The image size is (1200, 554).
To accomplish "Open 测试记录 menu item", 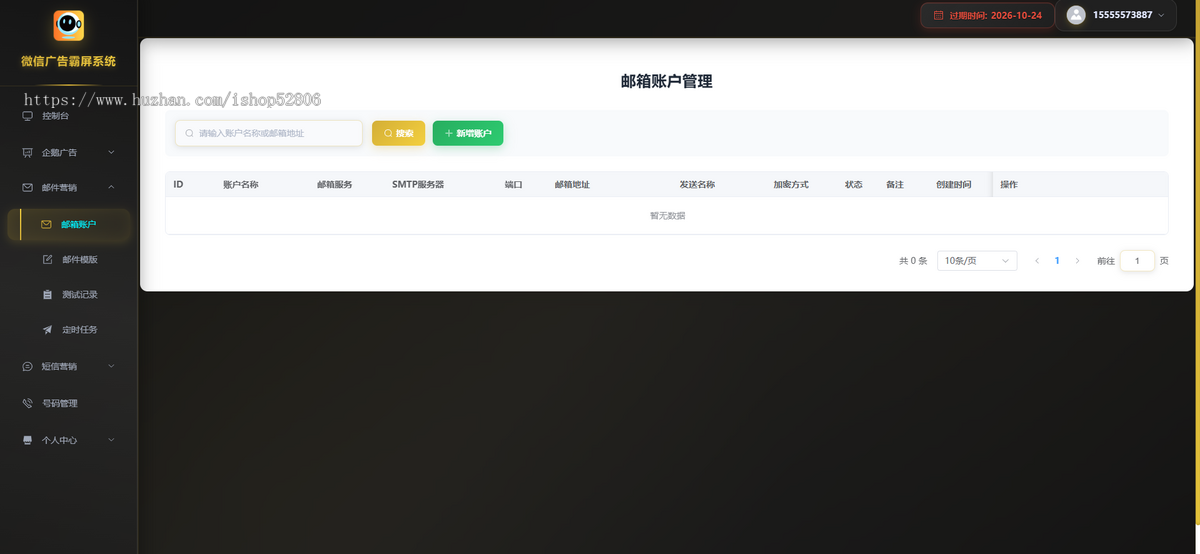I will click(x=69, y=295).
